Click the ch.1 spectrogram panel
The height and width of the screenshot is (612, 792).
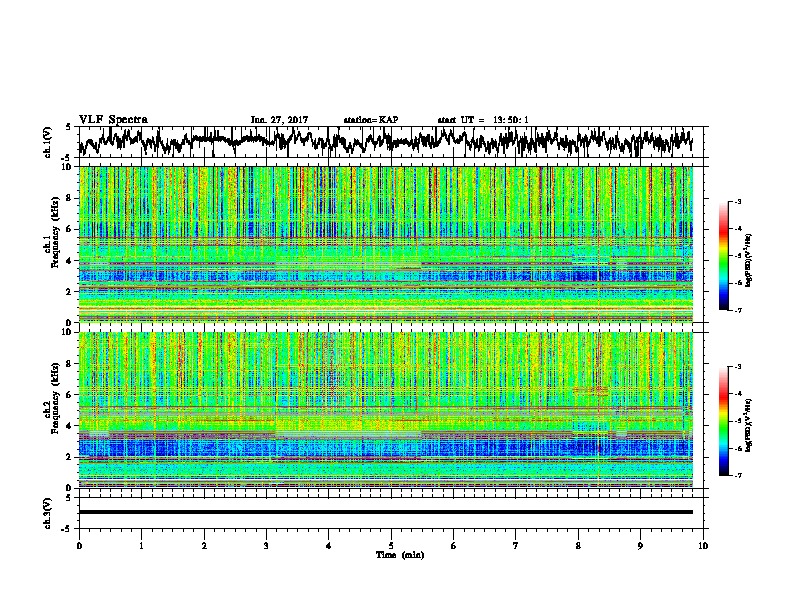tap(385, 244)
